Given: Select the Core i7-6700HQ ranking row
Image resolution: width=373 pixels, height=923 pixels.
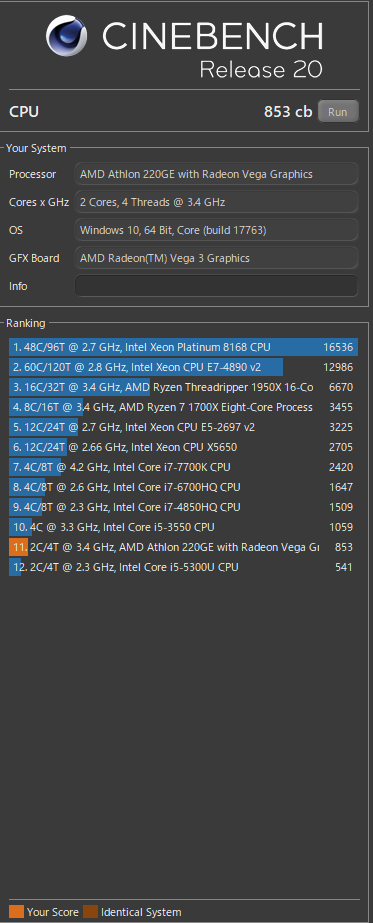Looking at the screenshot, I should click(184, 487).
